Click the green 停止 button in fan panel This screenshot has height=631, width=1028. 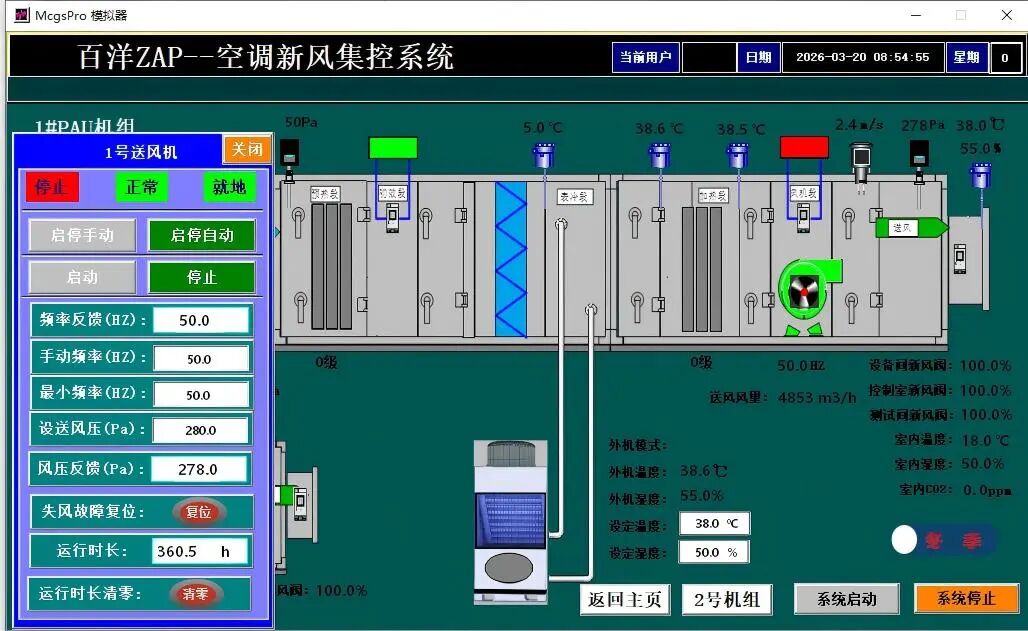(202, 277)
